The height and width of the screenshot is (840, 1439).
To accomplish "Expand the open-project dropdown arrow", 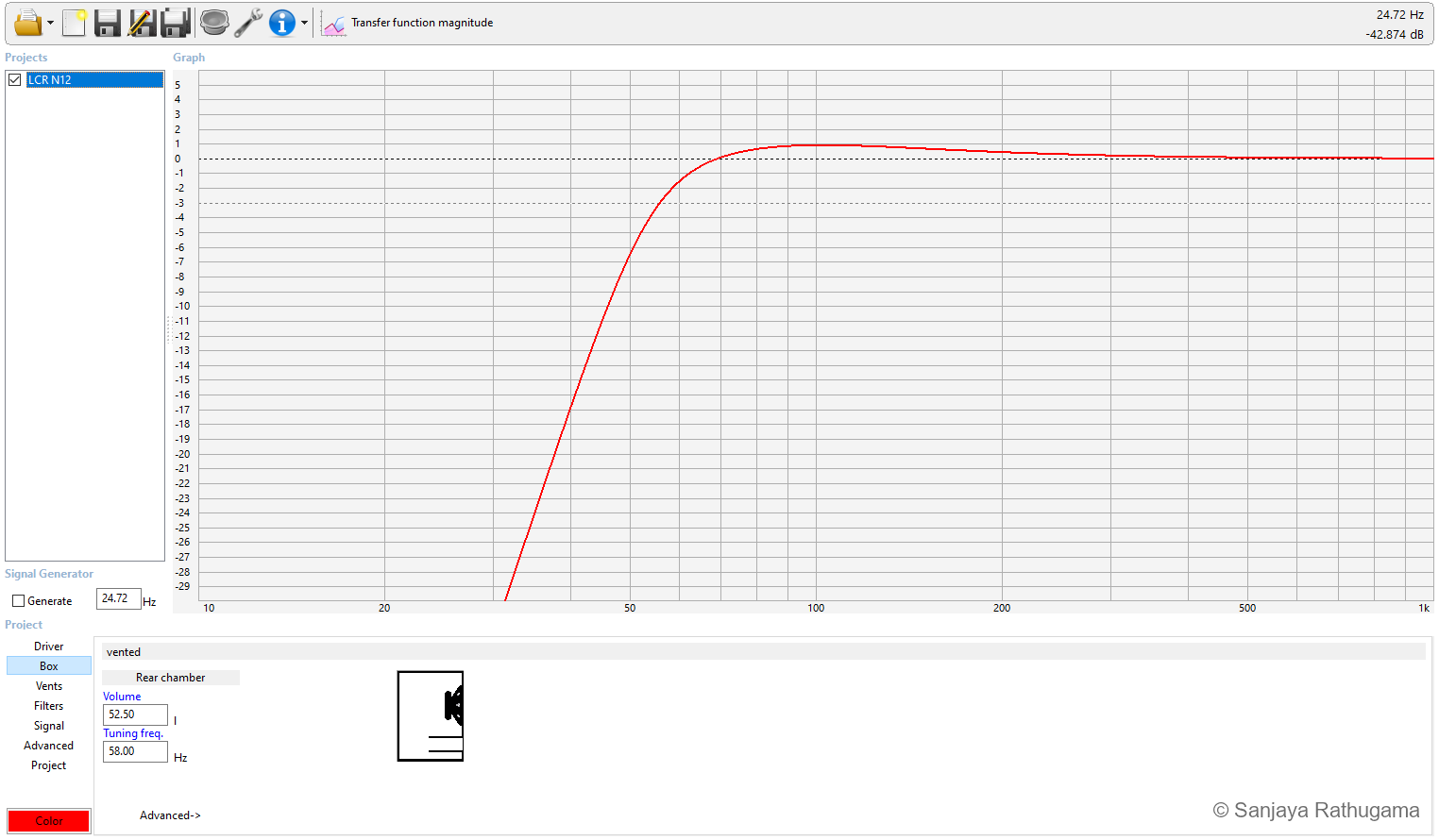I will tap(50, 23).
